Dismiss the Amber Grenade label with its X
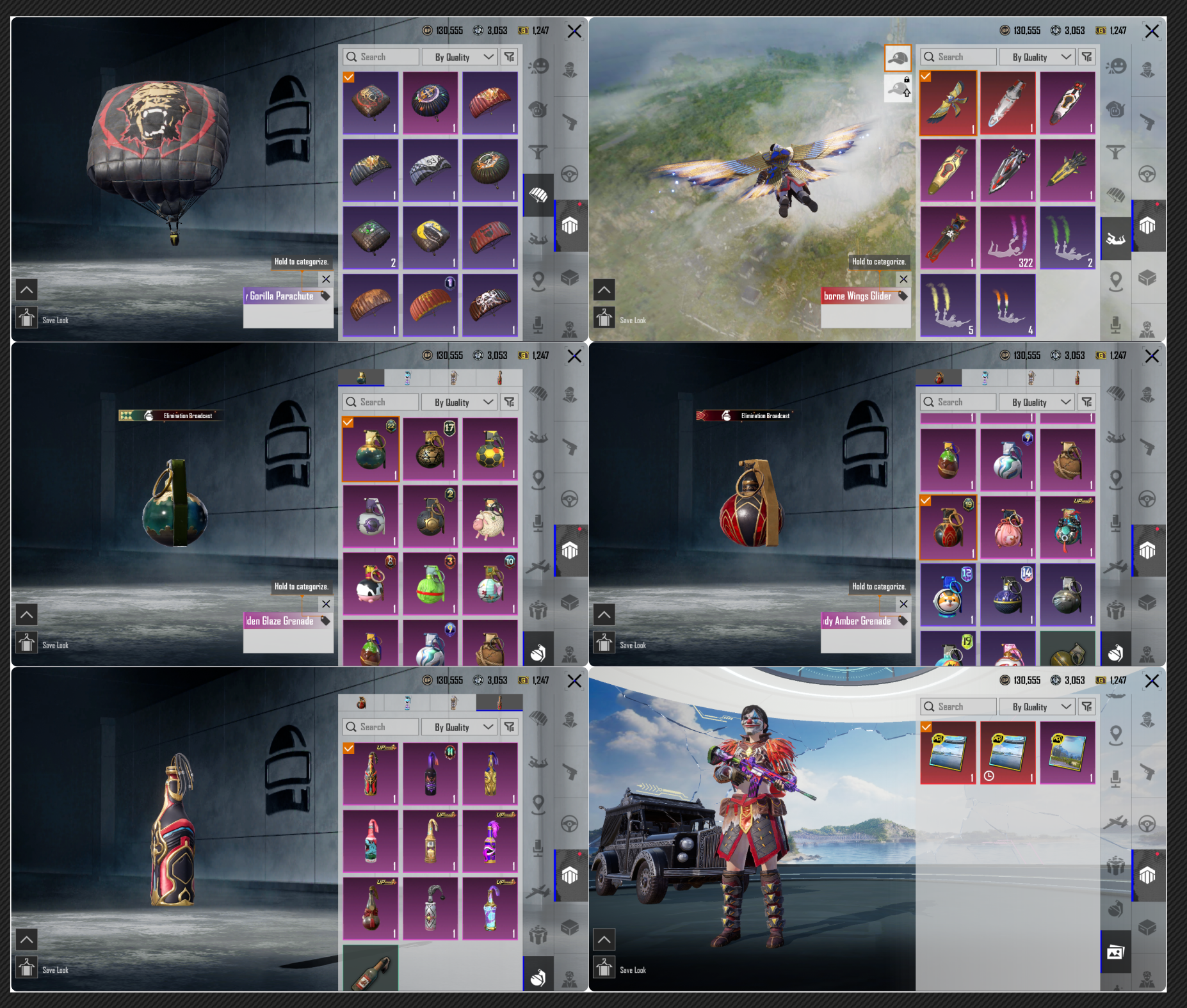The height and width of the screenshot is (1008, 1187). click(x=903, y=604)
